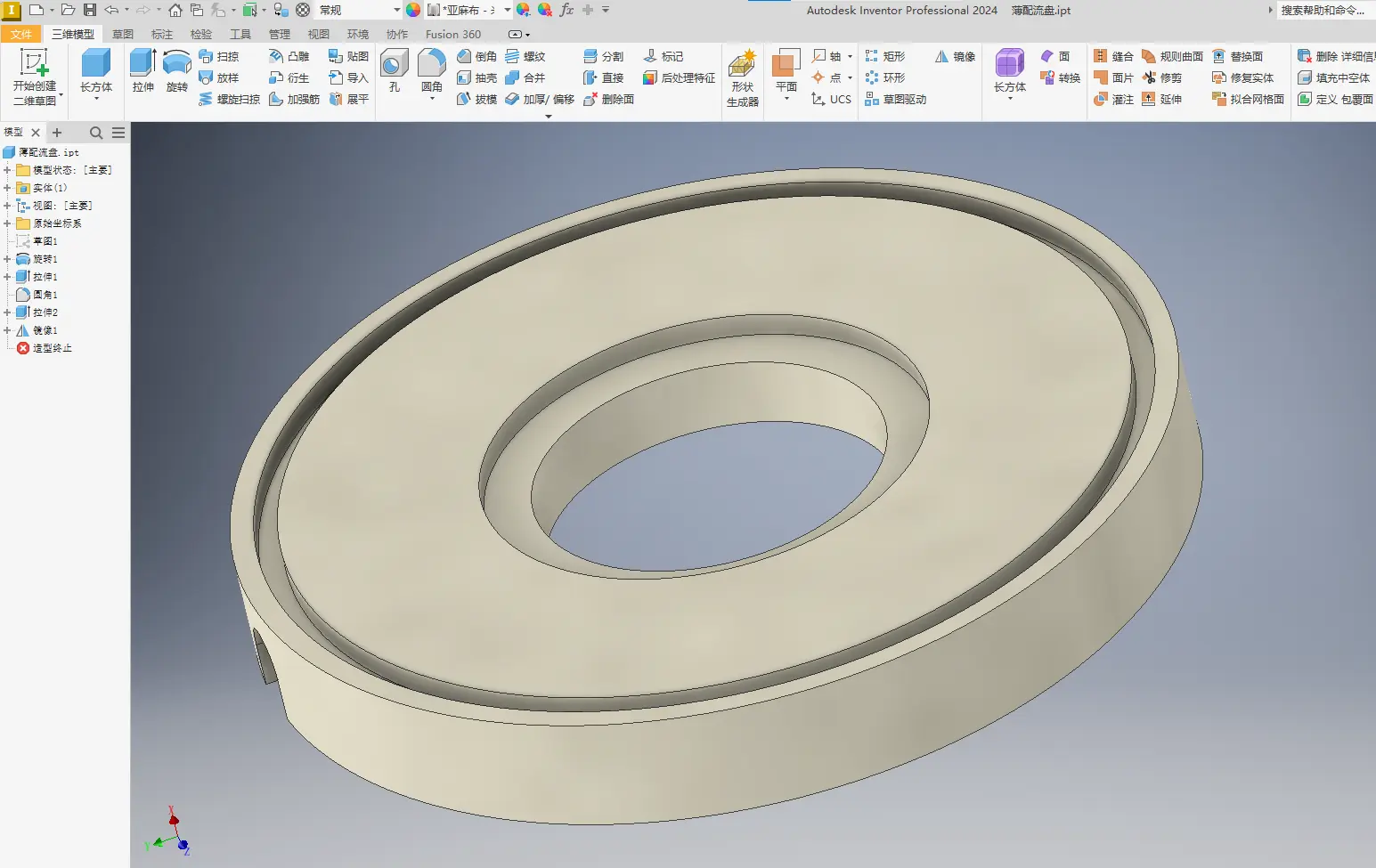
Task: Click Delete Face (删除面) tool
Action: pos(608,99)
